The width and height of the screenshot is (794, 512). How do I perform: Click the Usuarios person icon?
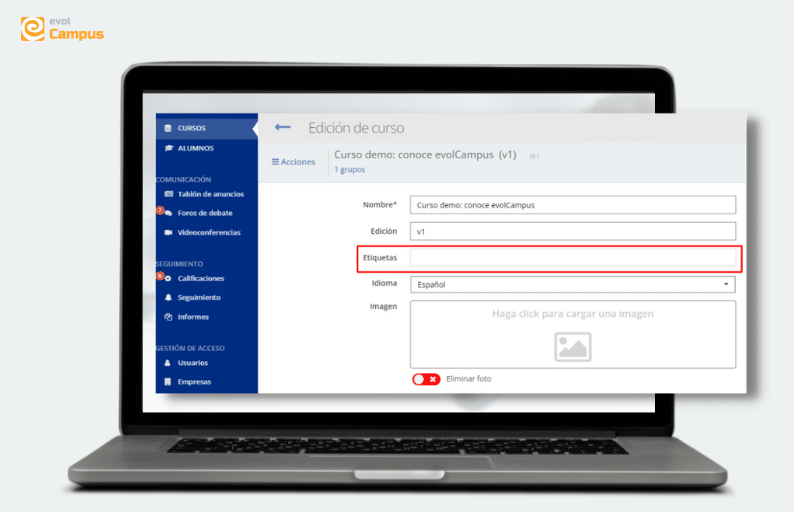(168, 363)
